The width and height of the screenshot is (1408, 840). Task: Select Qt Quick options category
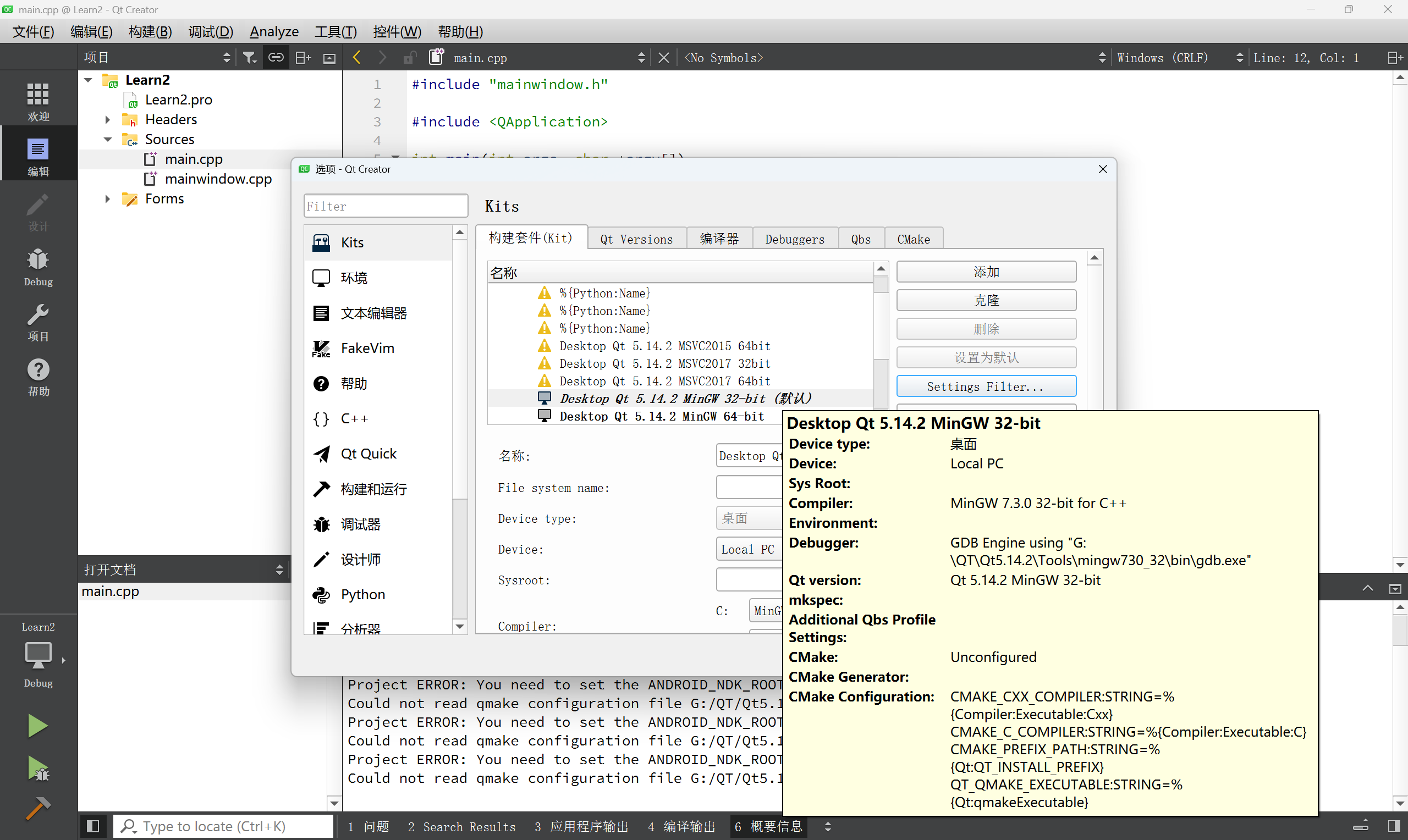[x=378, y=454]
